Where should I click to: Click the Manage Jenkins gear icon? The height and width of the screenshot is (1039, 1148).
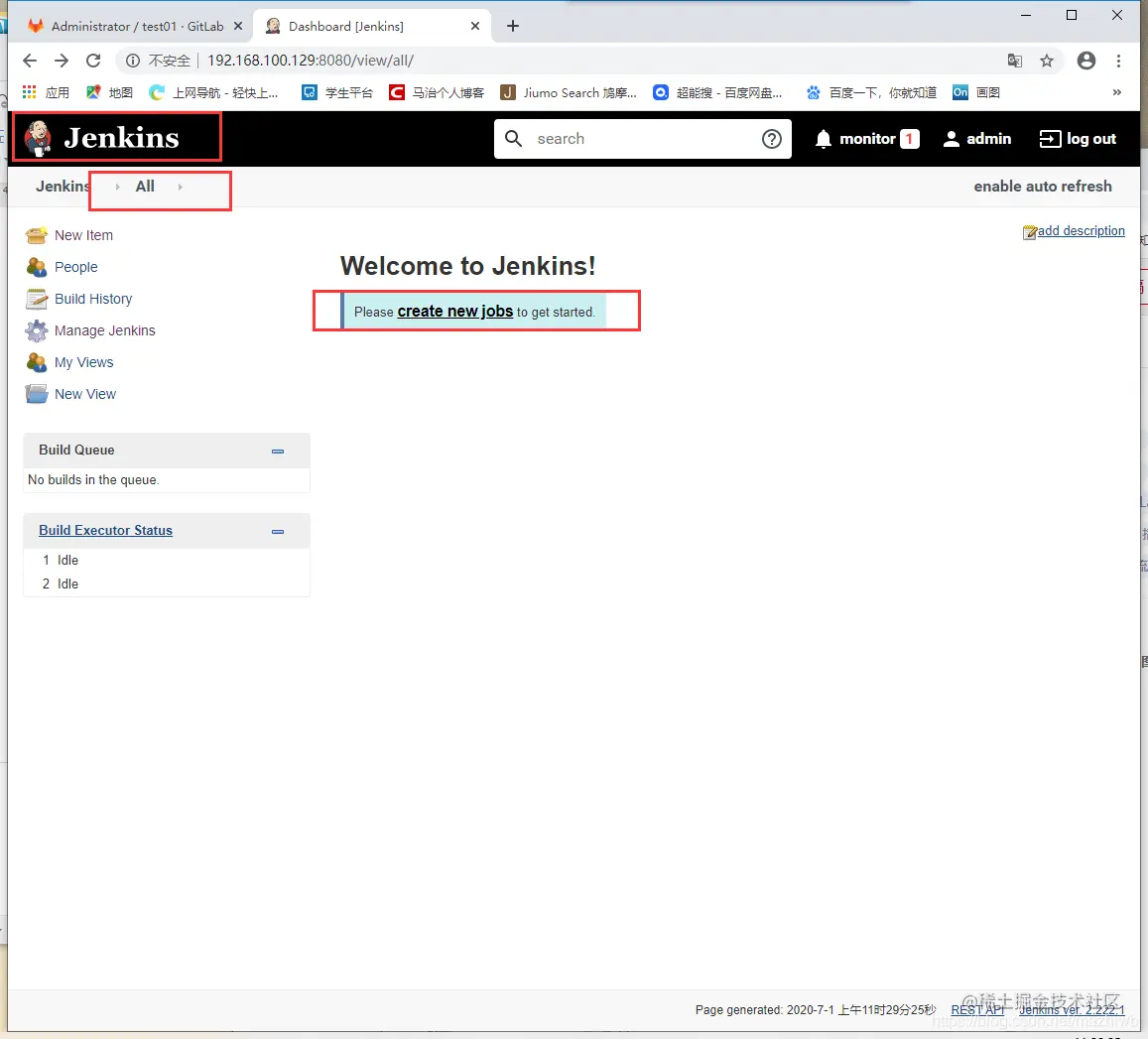pyautogui.click(x=37, y=331)
